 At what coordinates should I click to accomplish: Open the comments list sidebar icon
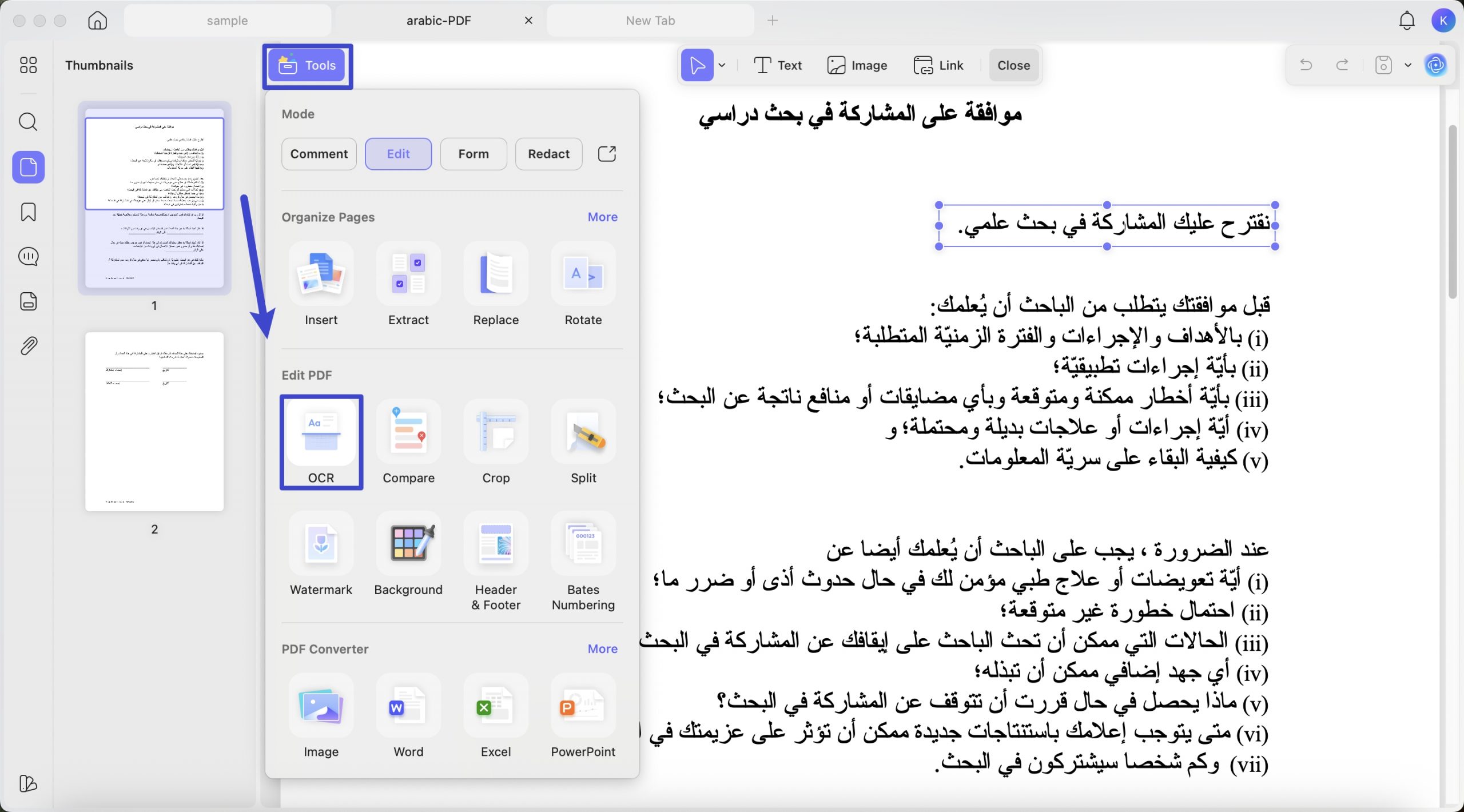[x=28, y=257]
